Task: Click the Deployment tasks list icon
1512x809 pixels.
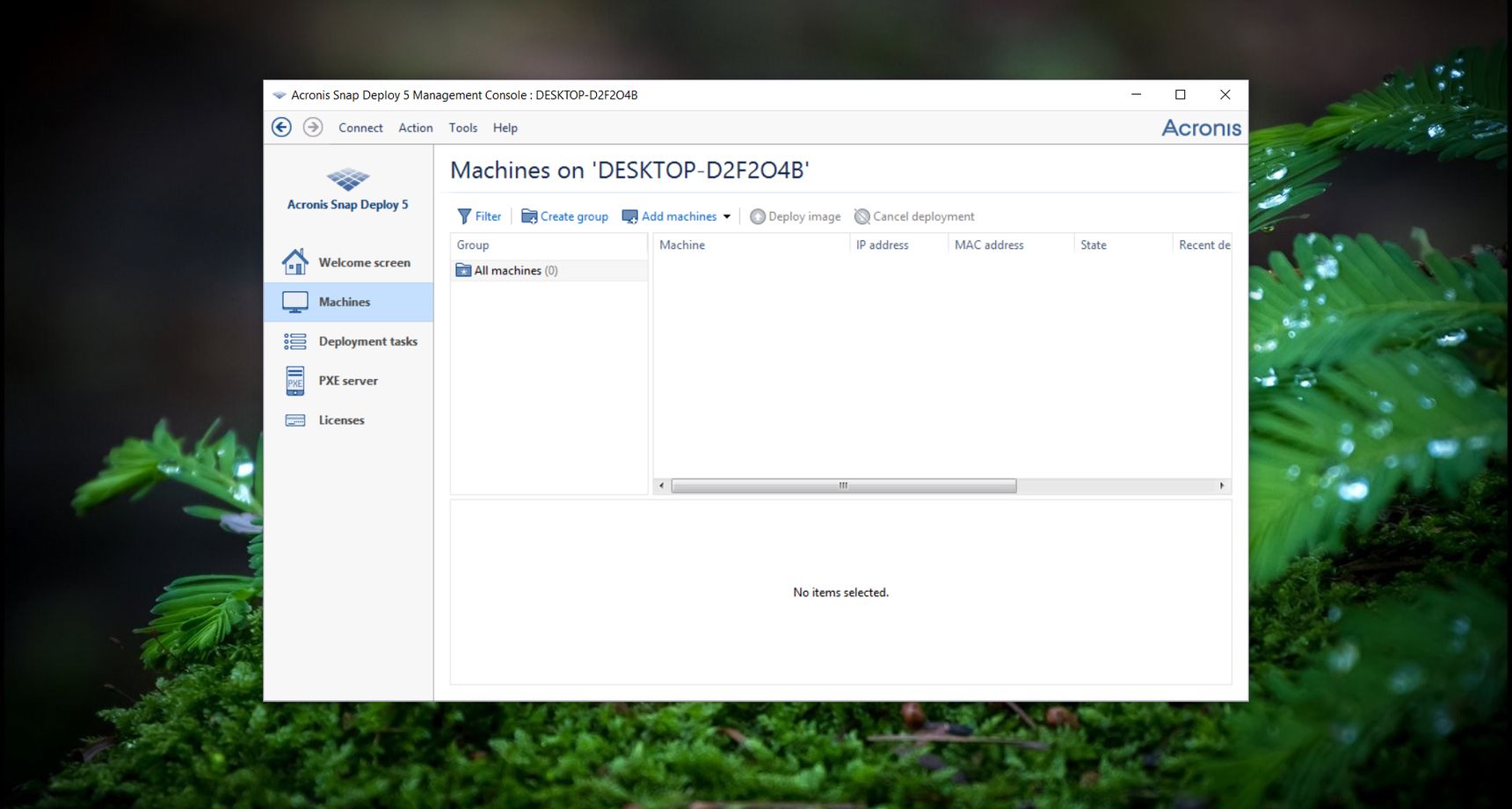Action: 295,341
